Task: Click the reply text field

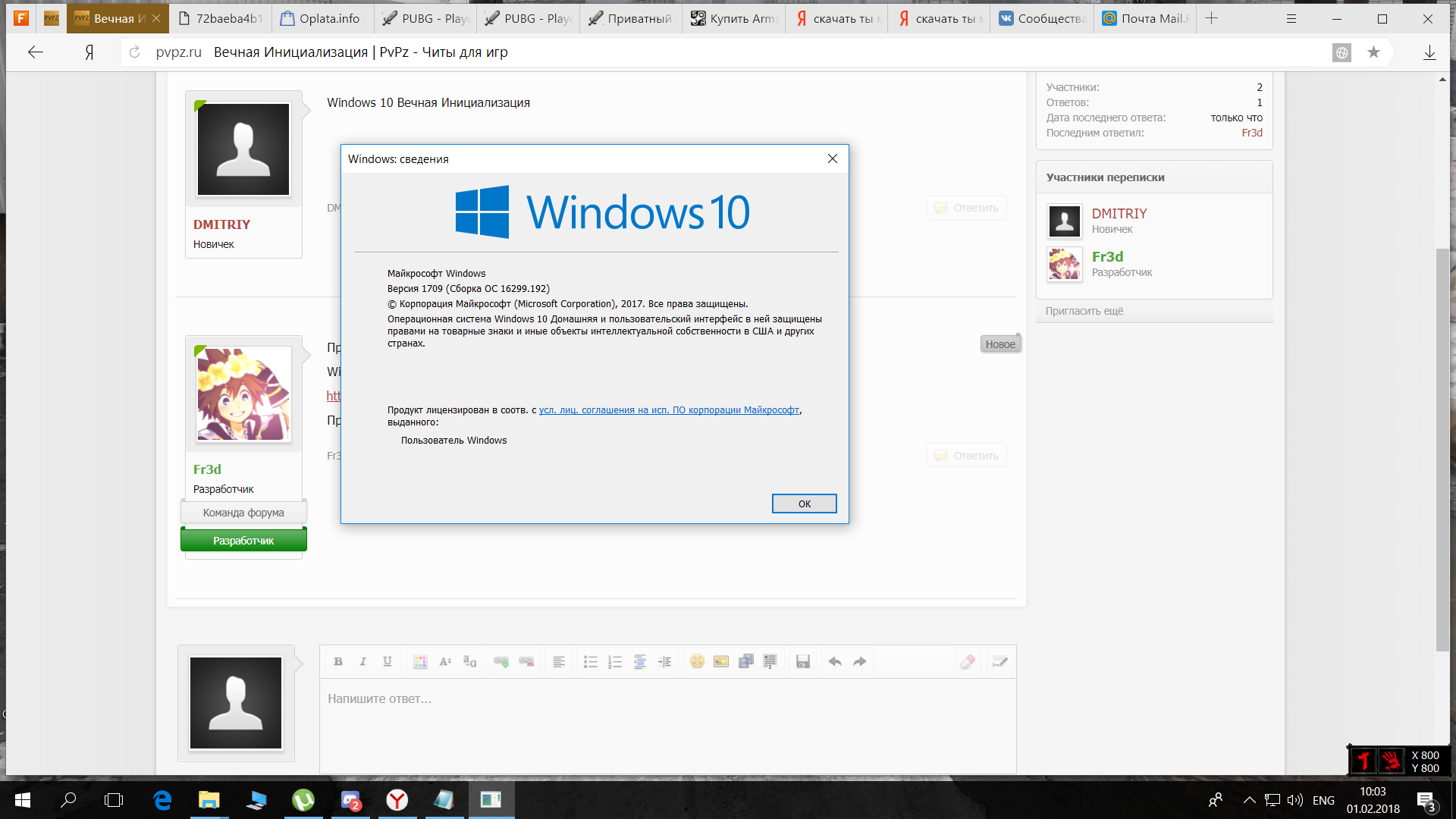Action: 667,724
